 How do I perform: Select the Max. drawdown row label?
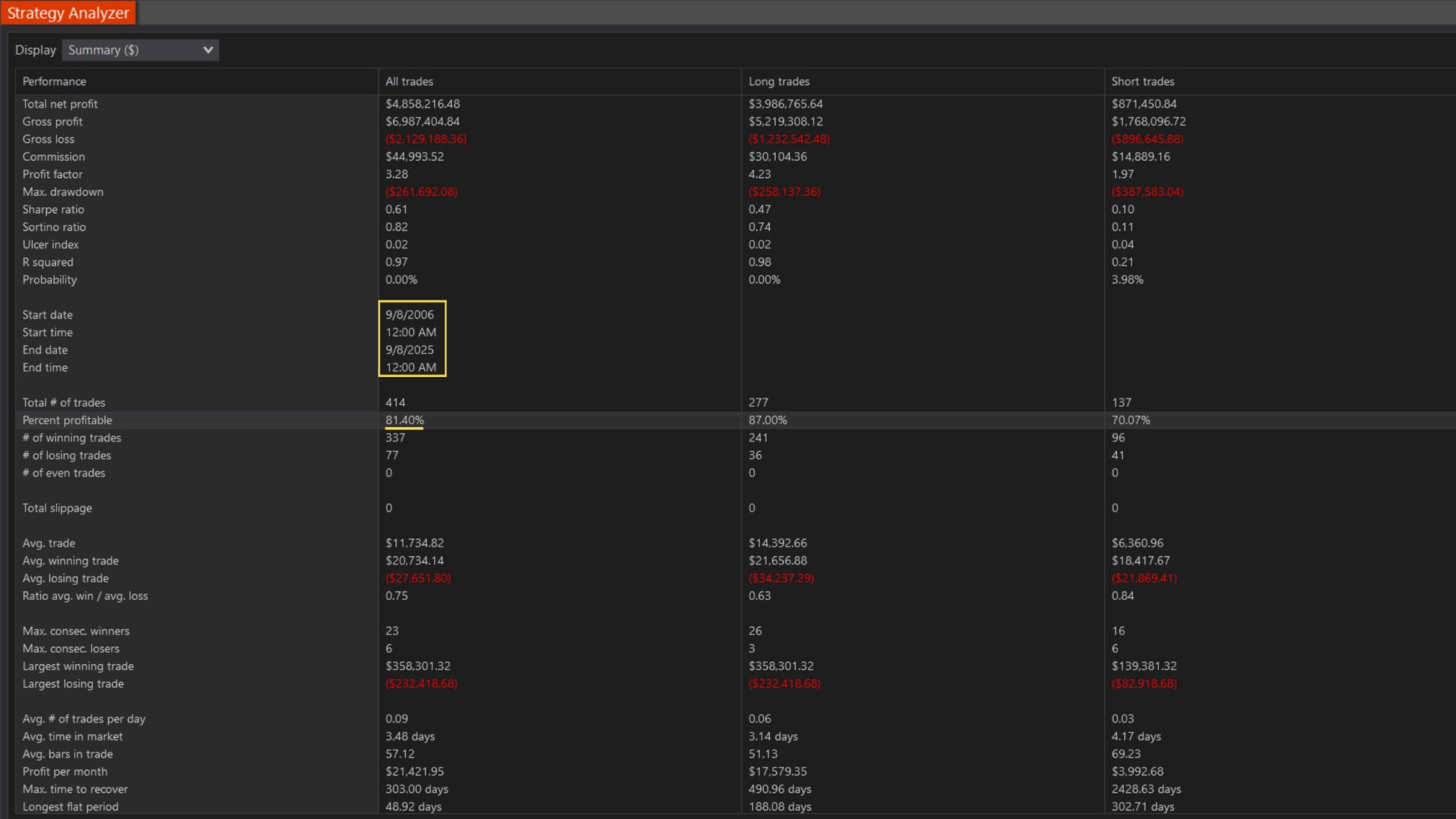(x=63, y=192)
